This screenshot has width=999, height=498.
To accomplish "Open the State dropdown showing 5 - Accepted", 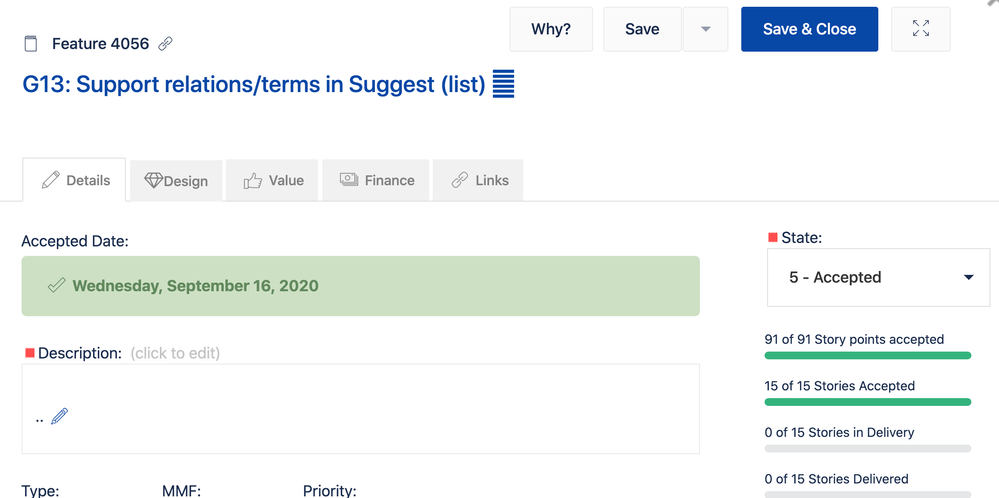I will click(879, 278).
